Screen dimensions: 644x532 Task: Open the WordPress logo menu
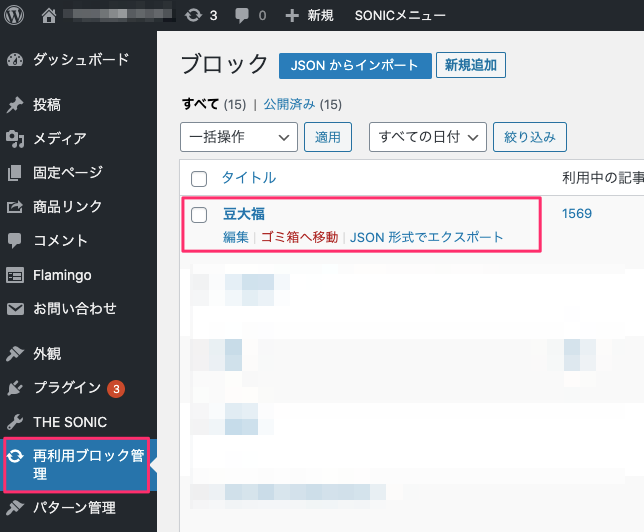[x=14, y=15]
